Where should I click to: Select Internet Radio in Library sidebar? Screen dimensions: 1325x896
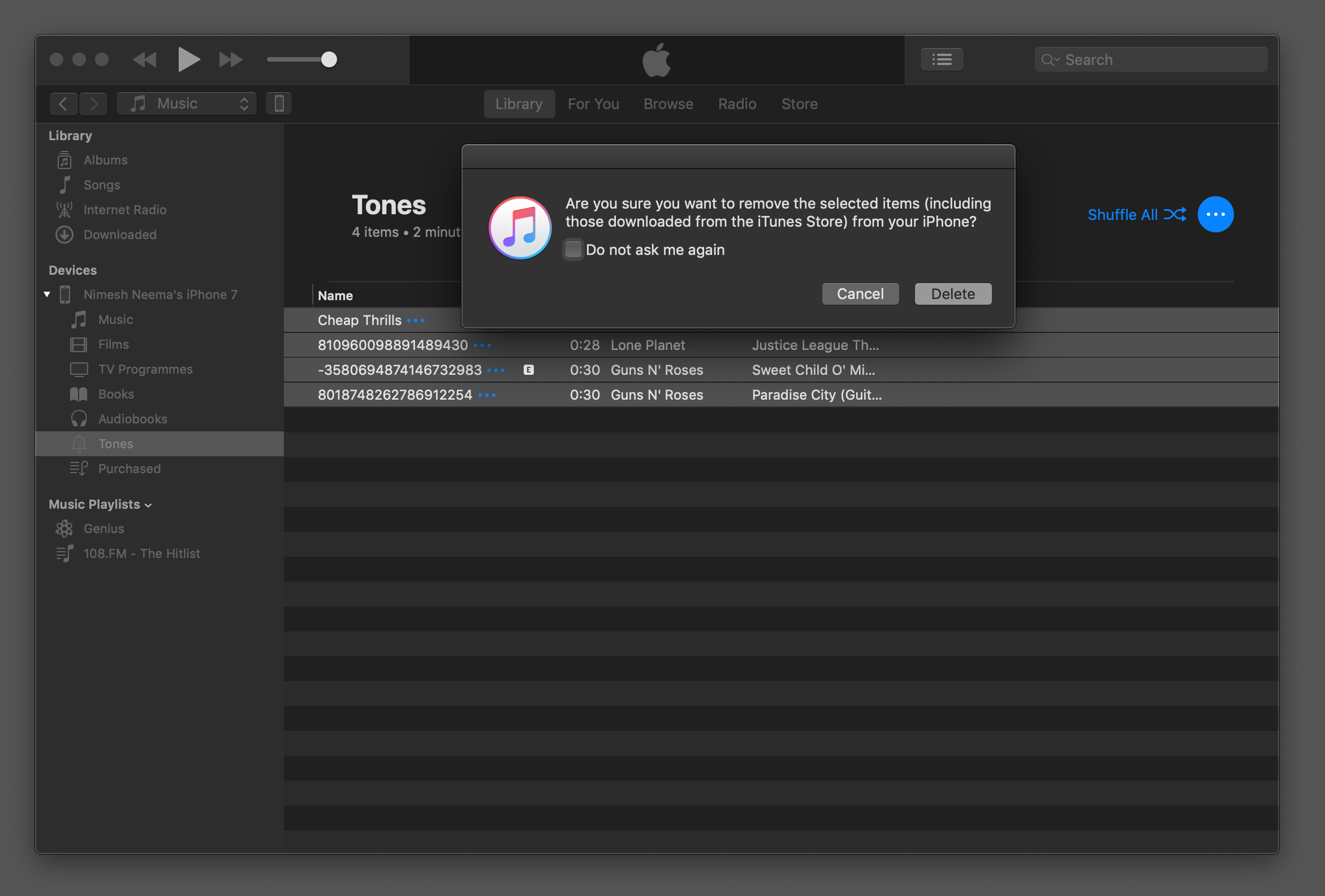click(125, 210)
